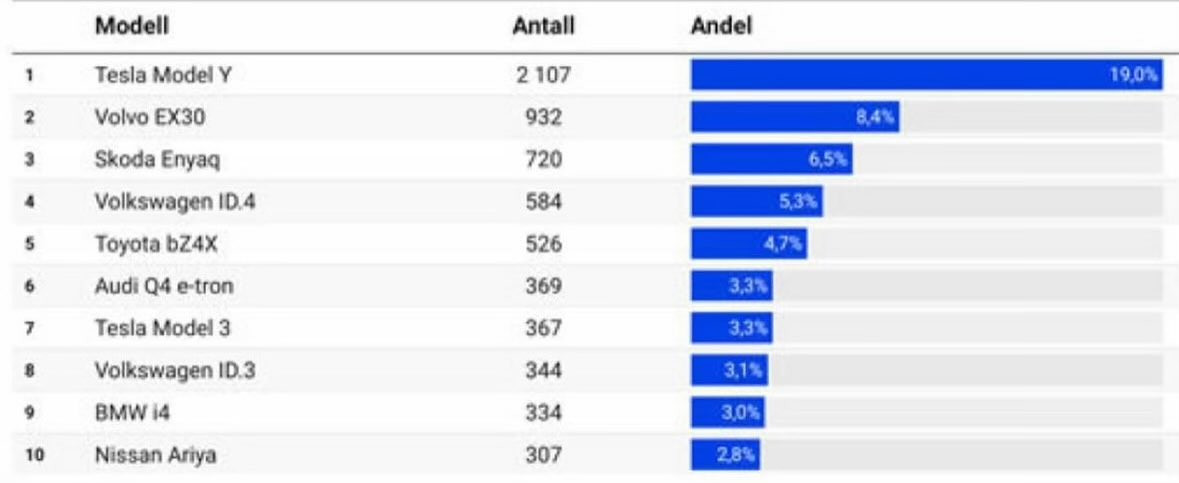This screenshot has height=483, width=1179.
Task: Select the Tesla Model Y row
Action: click(590, 75)
